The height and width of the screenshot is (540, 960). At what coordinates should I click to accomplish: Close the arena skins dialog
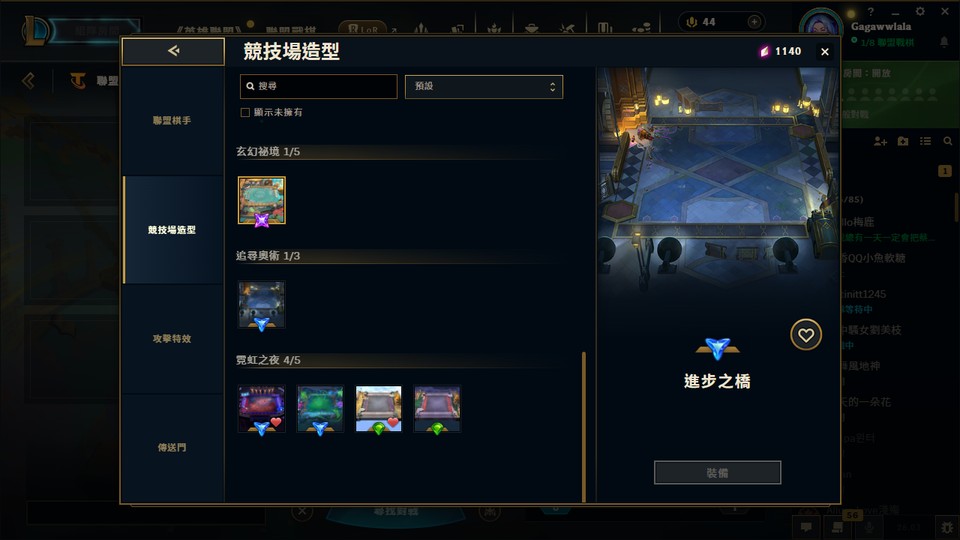coord(825,52)
